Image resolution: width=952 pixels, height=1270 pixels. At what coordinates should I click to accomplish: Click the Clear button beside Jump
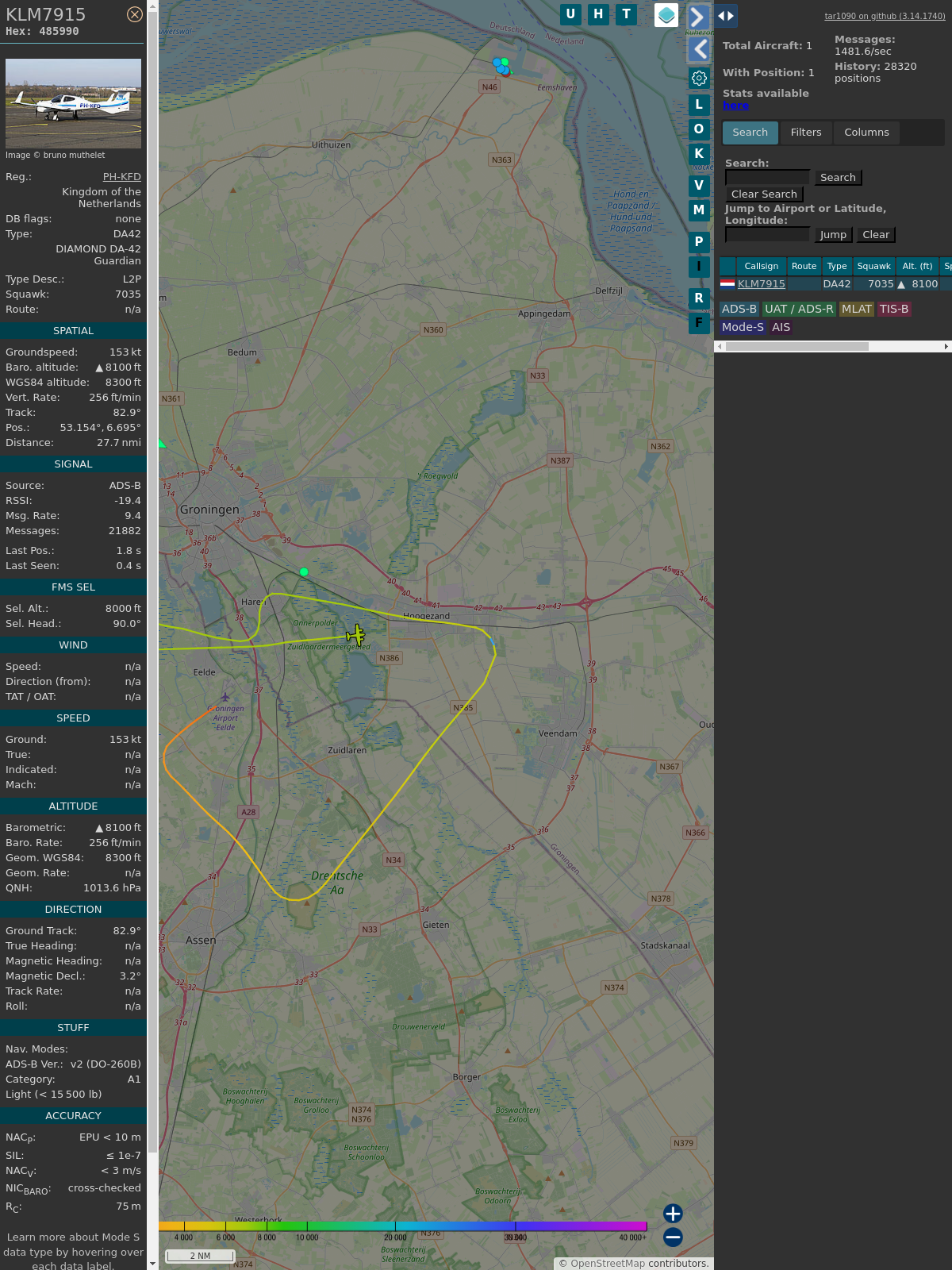(x=876, y=235)
